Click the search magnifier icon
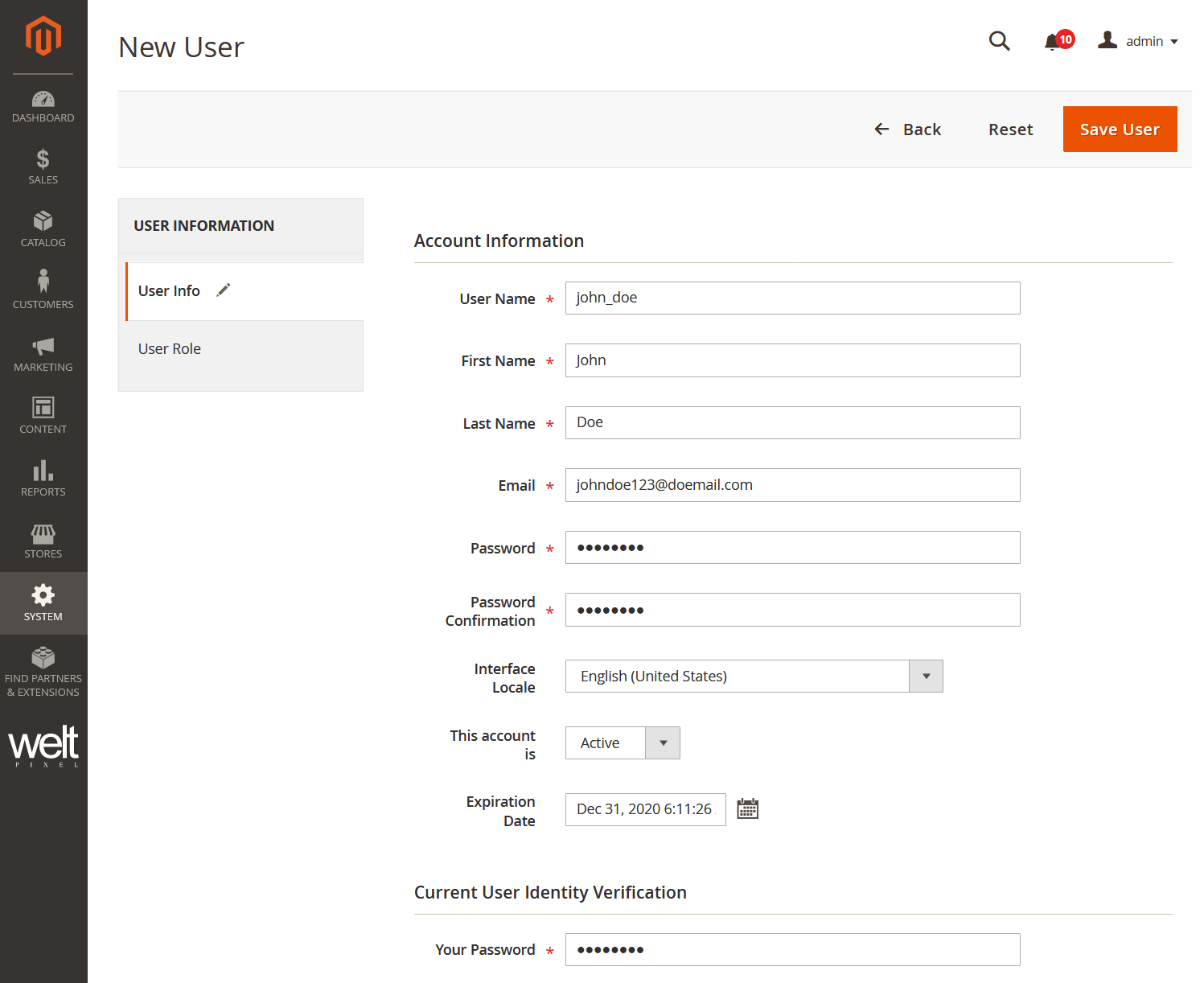Viewport: 1204px width, 983px height. pos(999,41)
